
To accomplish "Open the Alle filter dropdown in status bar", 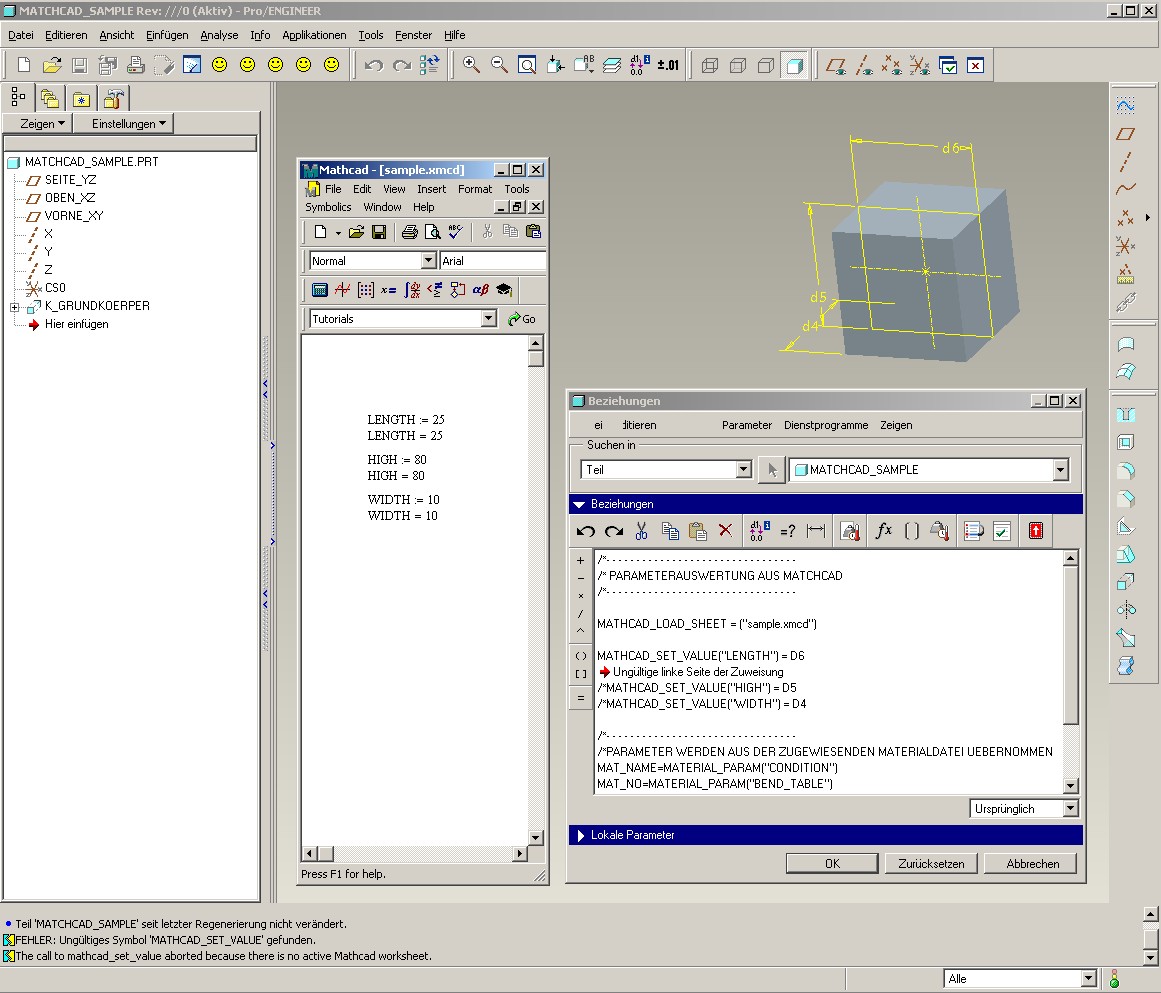I will pyautogui.click(x=1088, y=978).
